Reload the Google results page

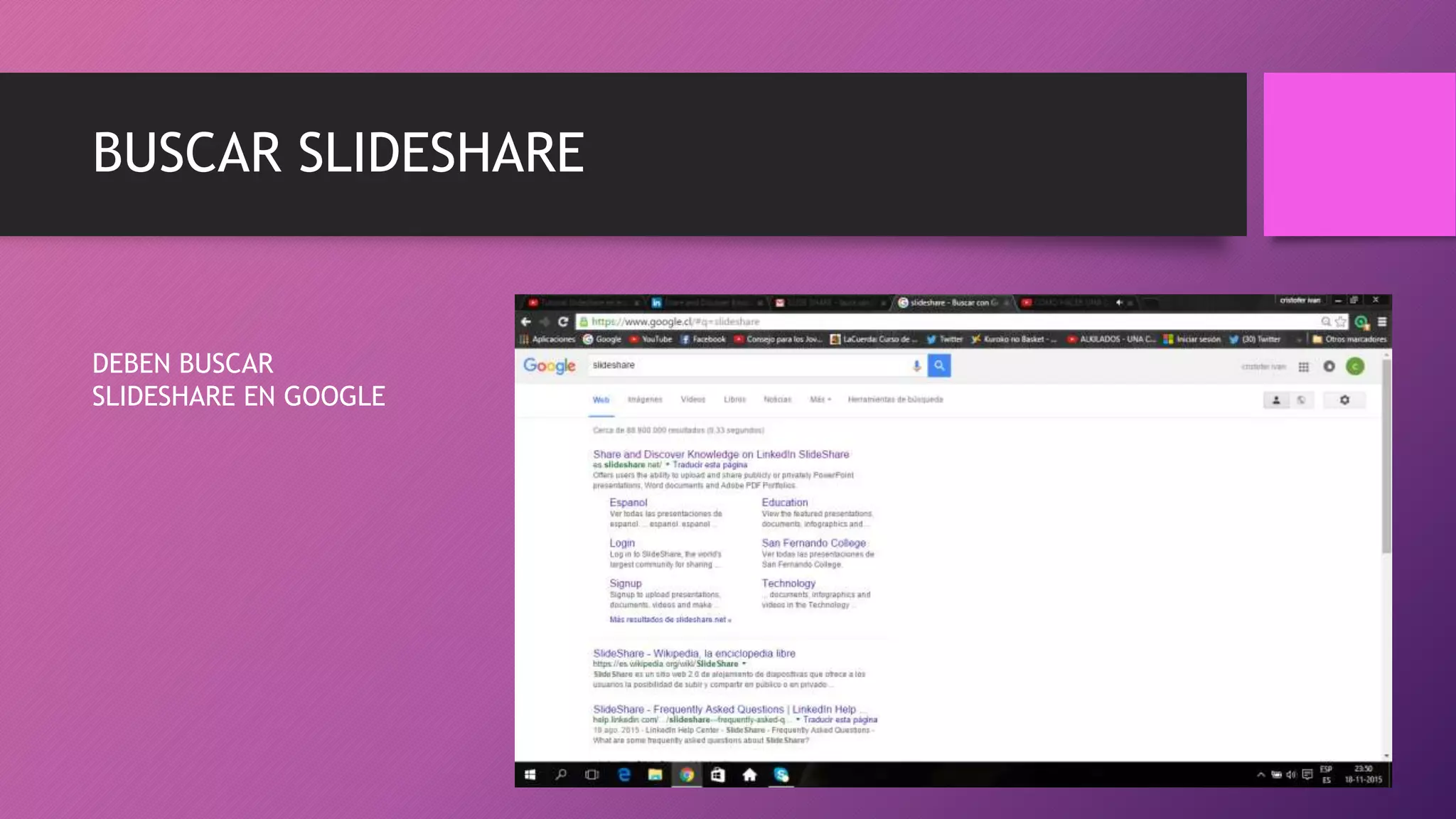pos(563,321)
